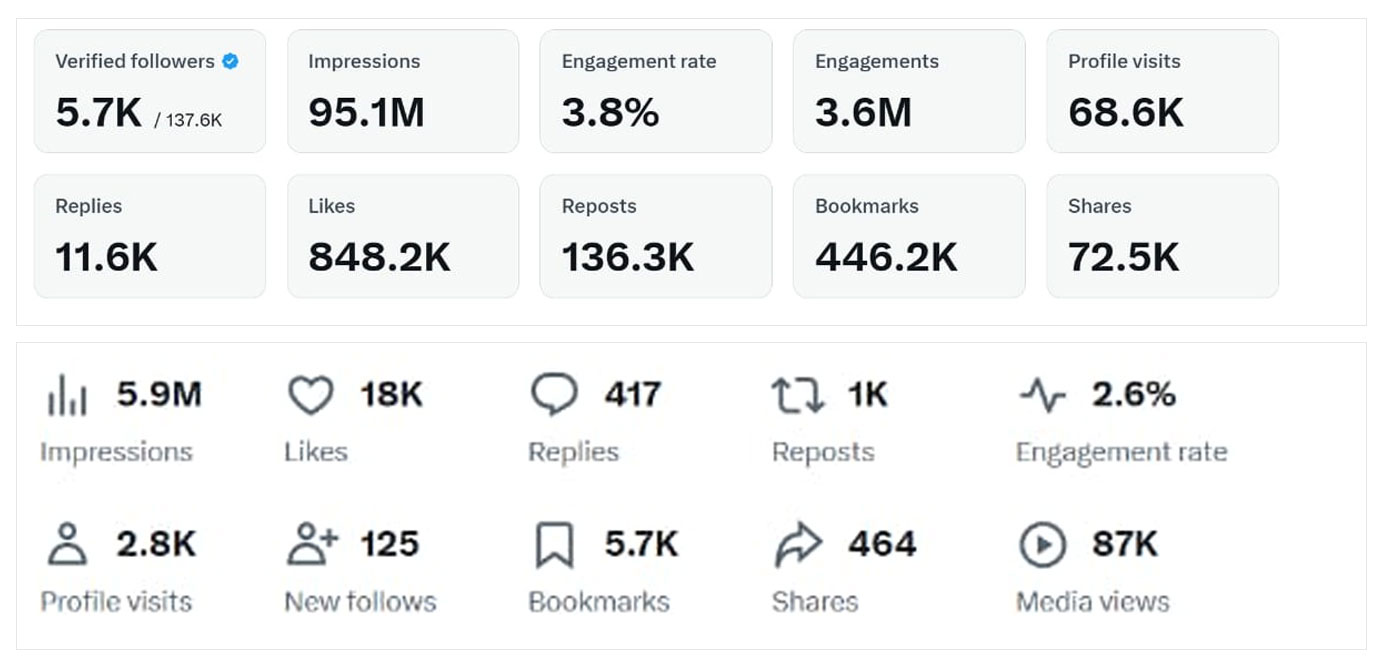1383x666 pixels.
Task: Click the Profile visits person icon
Action: 67,545
